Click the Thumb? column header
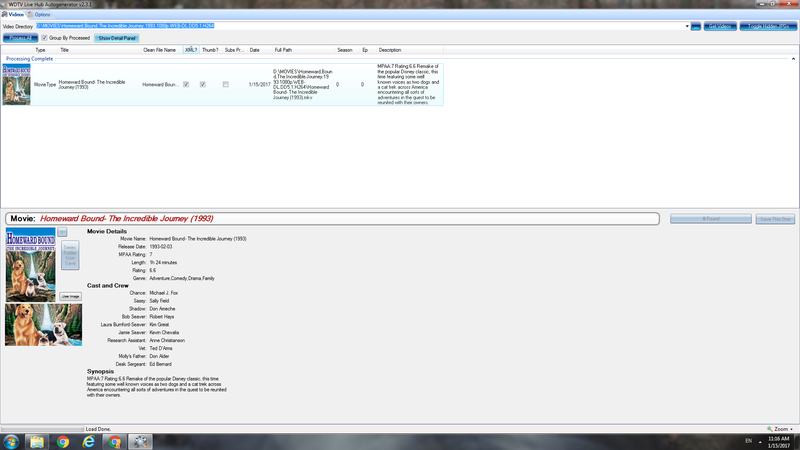Screen dimensions: 800x450 210,50
